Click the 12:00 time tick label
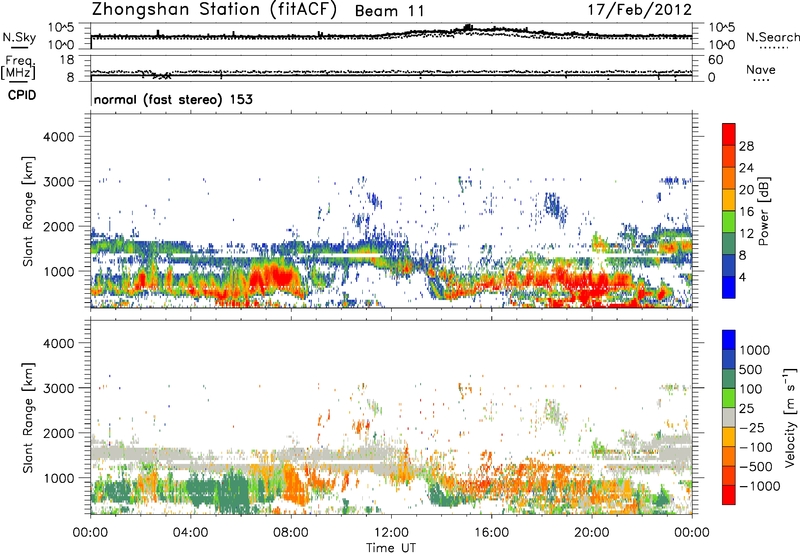800x554 pixels. tap(391, 533)
